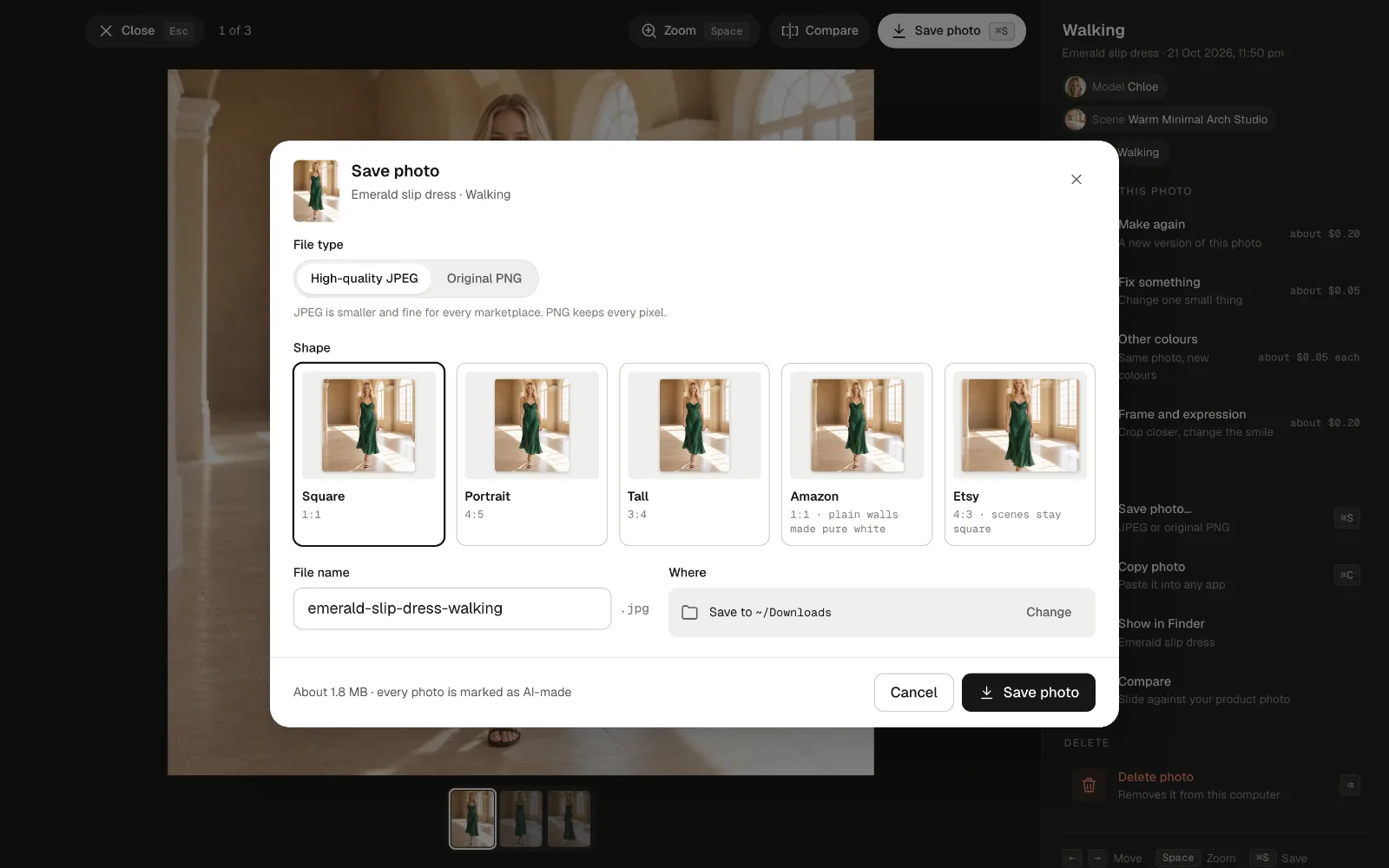Click the .jpg extension label
Screen dimensions: 1389x868
(x=635, y=608)
